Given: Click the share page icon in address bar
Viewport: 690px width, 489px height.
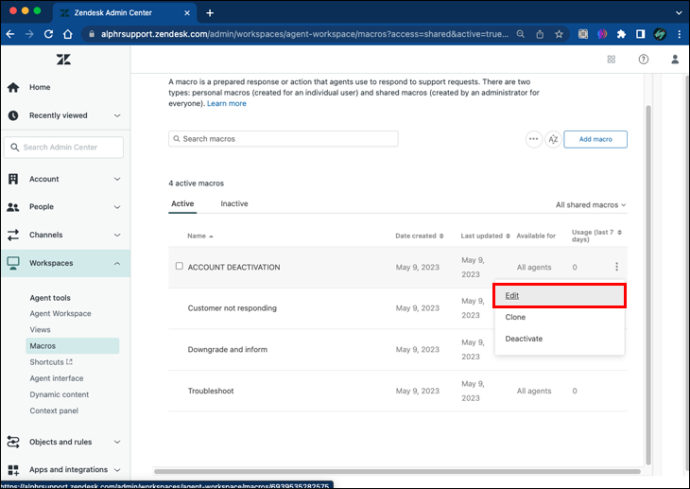Looking at the screenshot, I should pos(540,34).
